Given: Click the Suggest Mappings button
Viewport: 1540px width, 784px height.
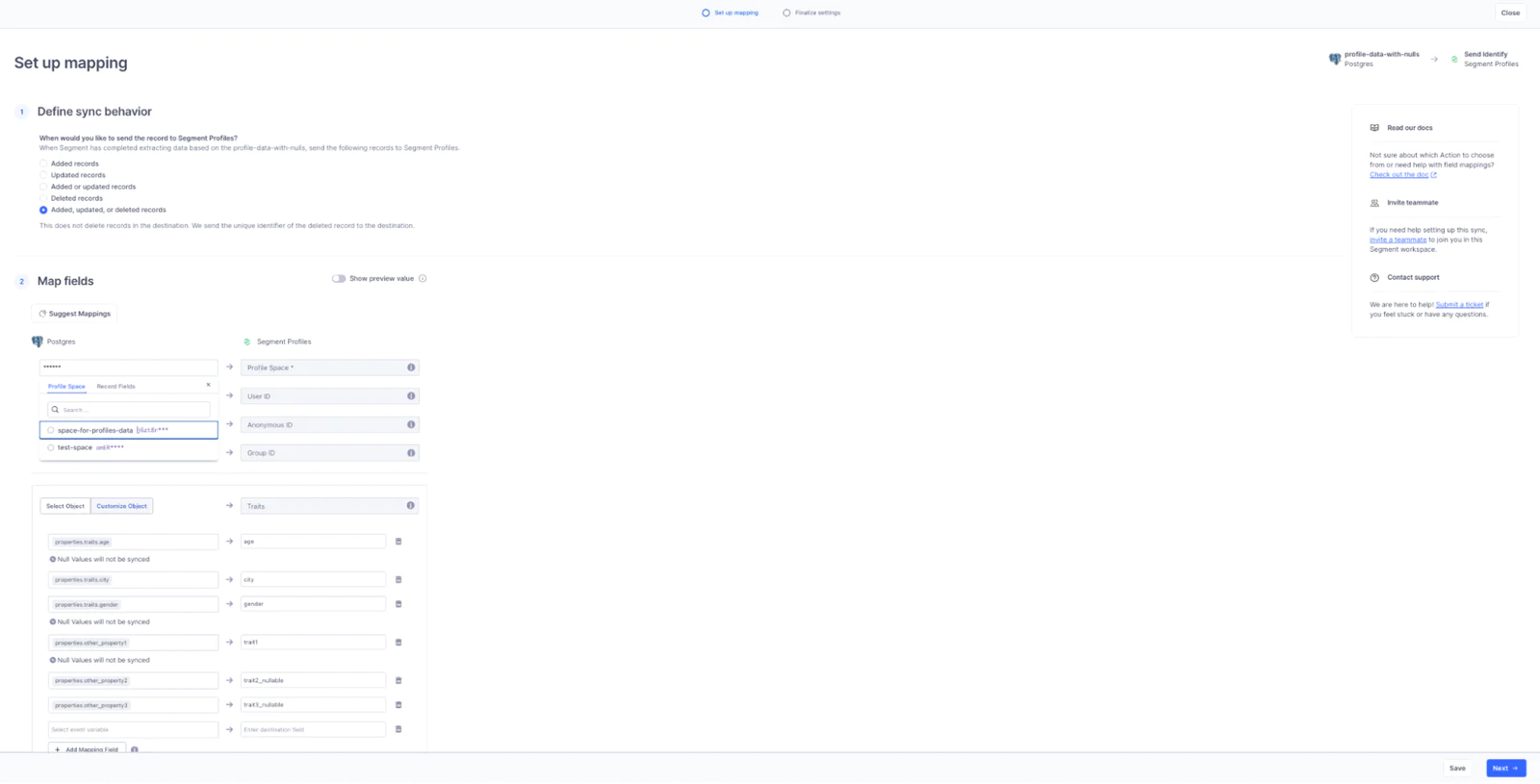Looking at the screenshot, I should tap(74, 314).
